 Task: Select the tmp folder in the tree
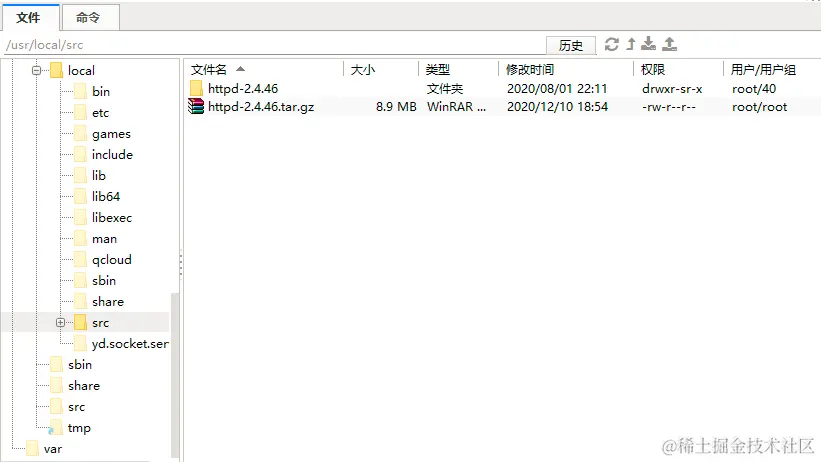click(79, 428)
